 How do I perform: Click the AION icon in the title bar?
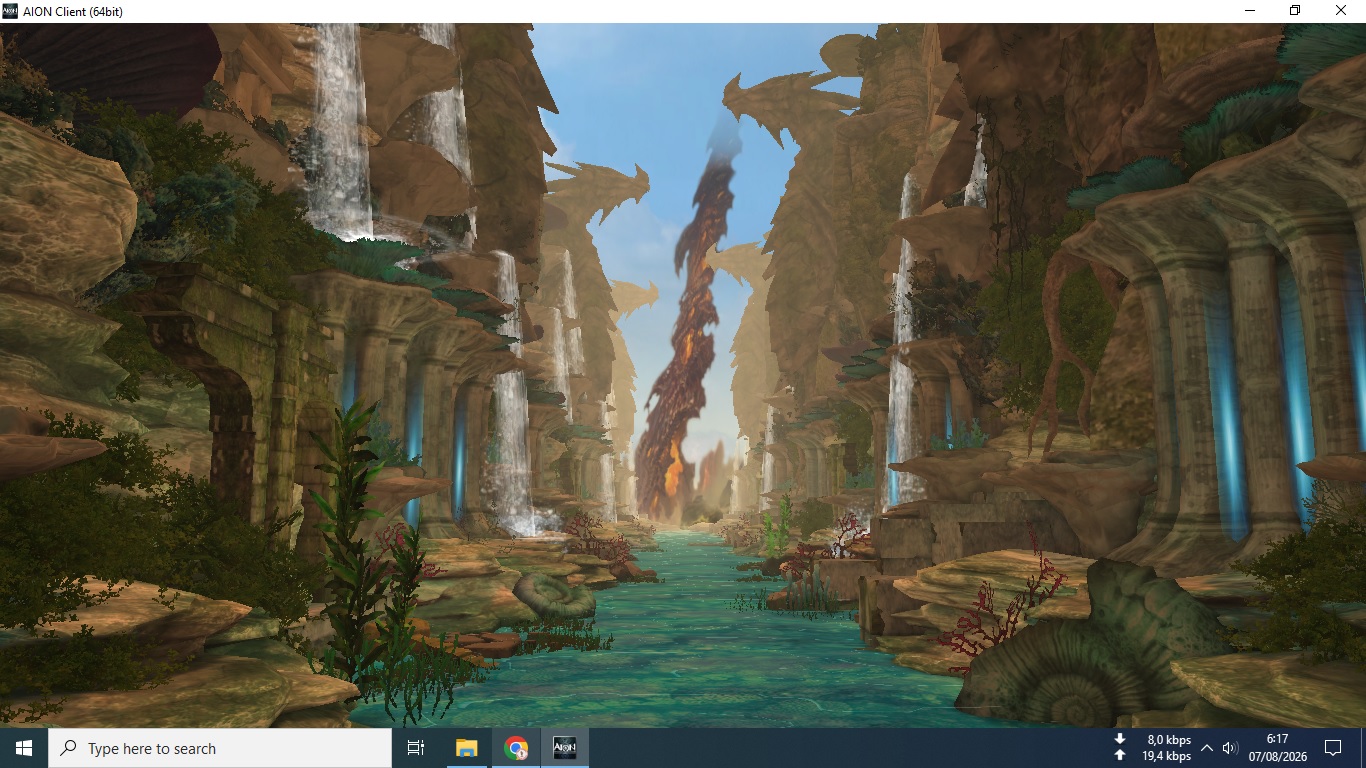coord(10,11)
